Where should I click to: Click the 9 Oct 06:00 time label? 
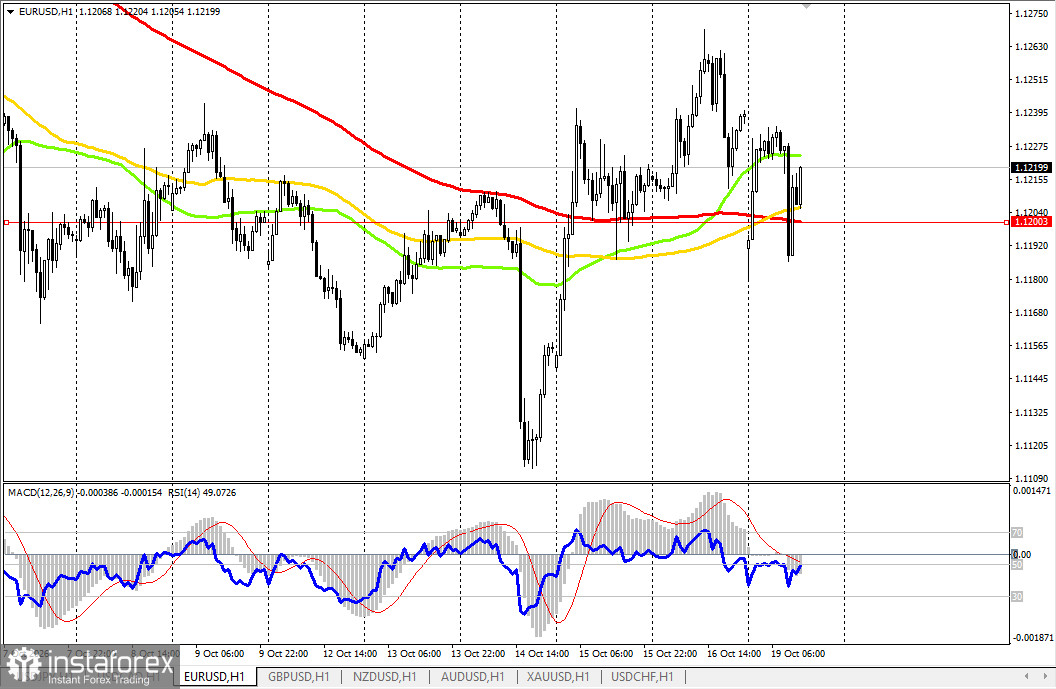click(x=220, y=653)
